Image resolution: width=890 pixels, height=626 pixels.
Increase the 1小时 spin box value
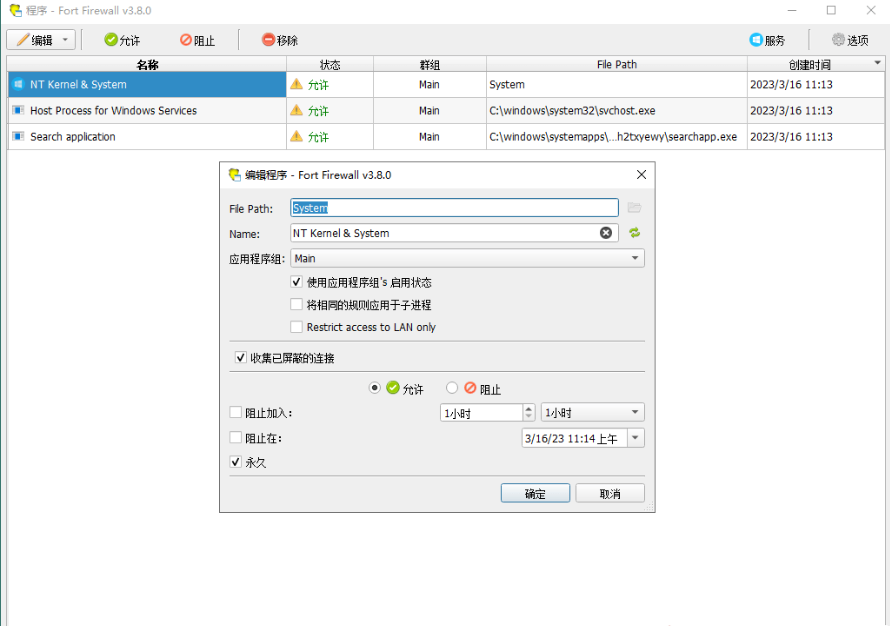coord(528,408)
